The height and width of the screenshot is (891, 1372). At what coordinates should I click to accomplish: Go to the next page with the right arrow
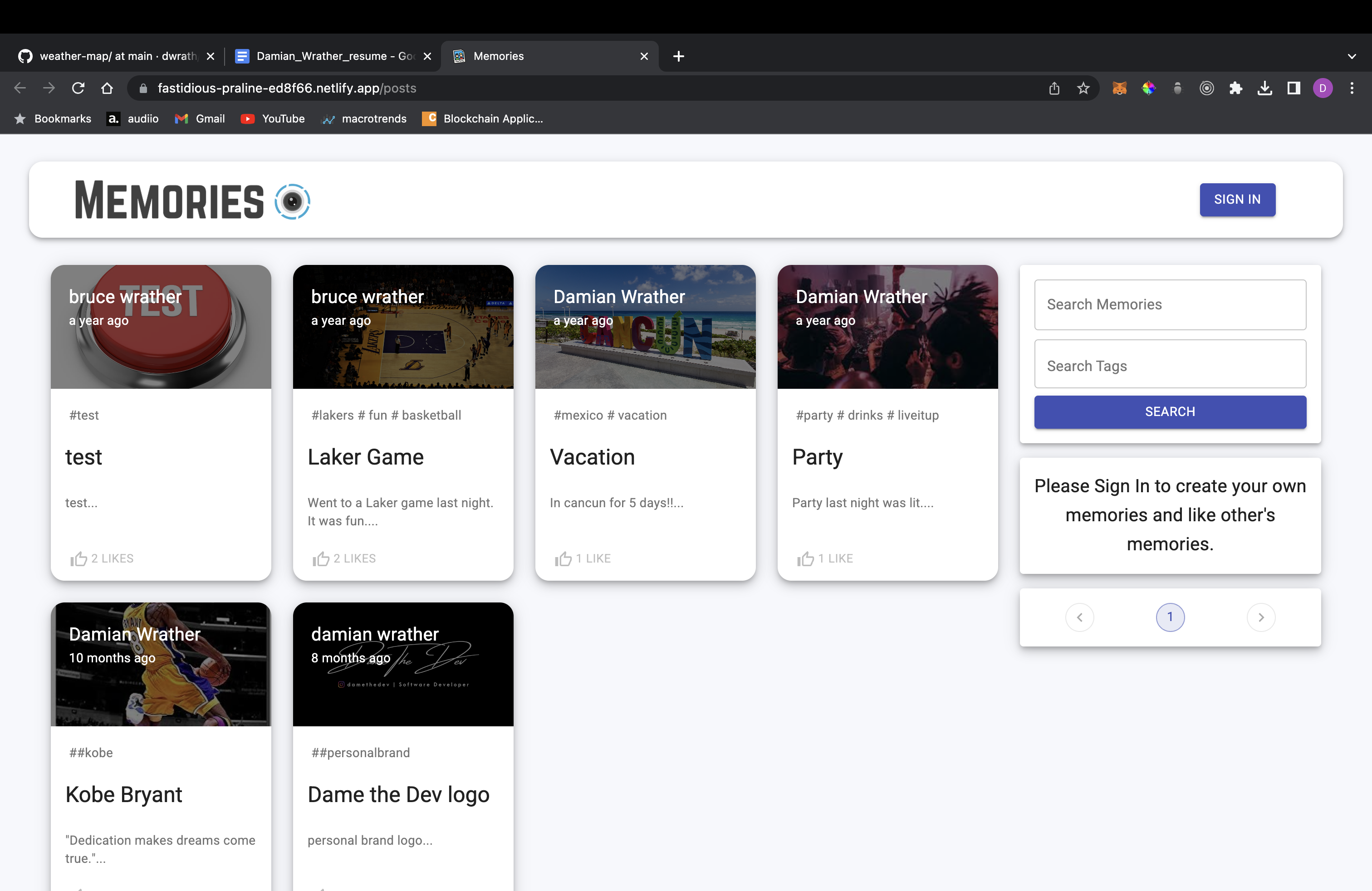click(1261, 617)
